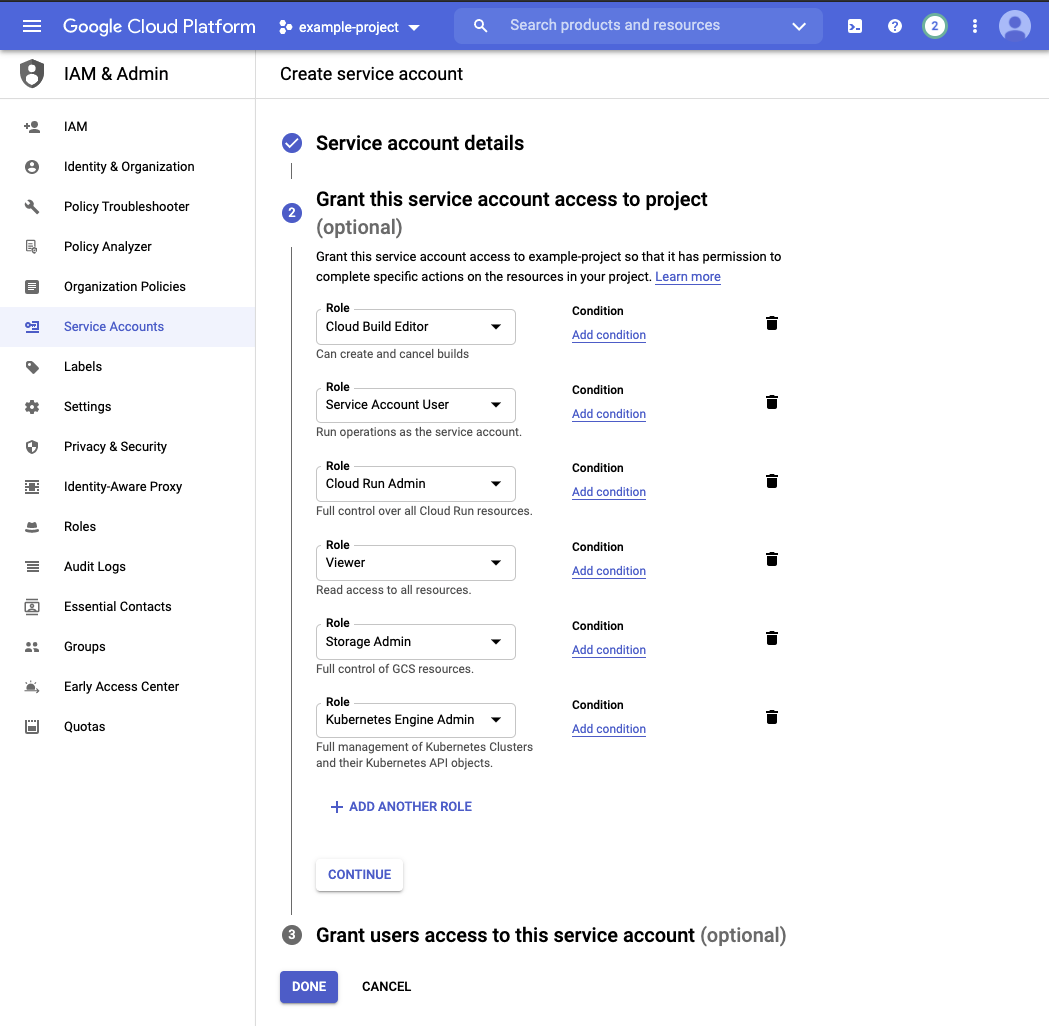Image resolution: width=1049 pixels, height=1026 pixels.
Task: Open the help question mark icon
Action: (894, 26)
